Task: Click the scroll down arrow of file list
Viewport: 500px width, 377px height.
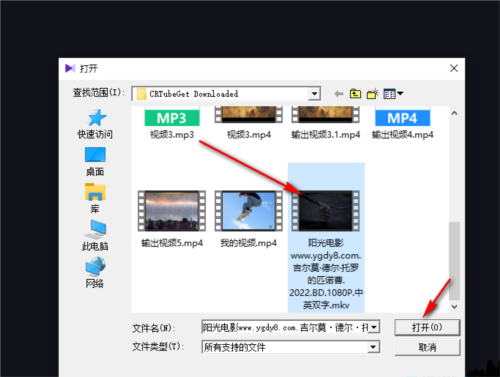Action: (x=454, y=306)
